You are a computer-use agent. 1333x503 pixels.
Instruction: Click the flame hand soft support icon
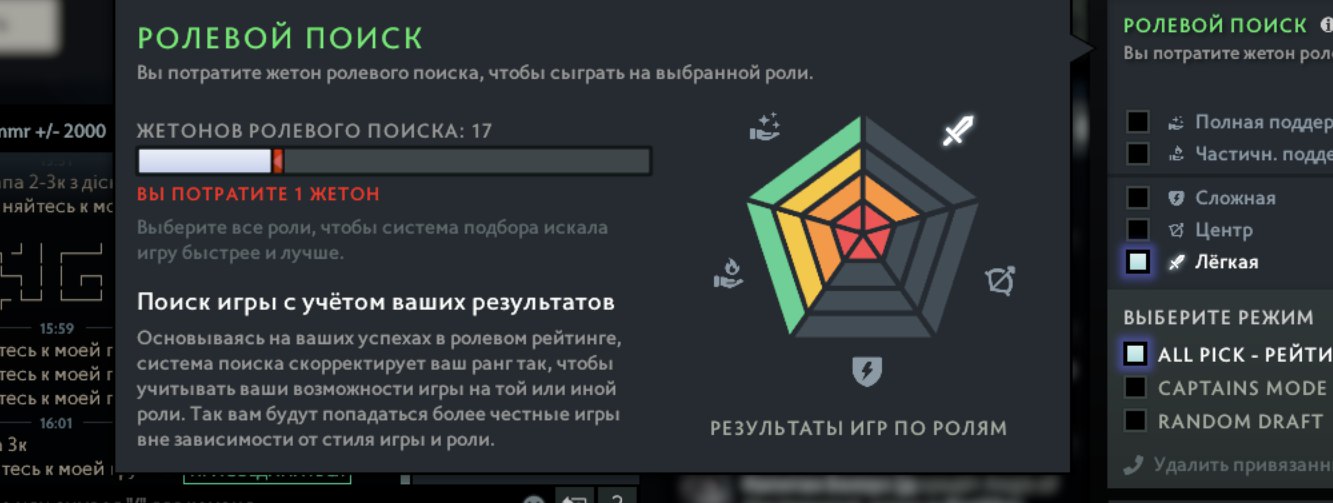pos(727,274)
